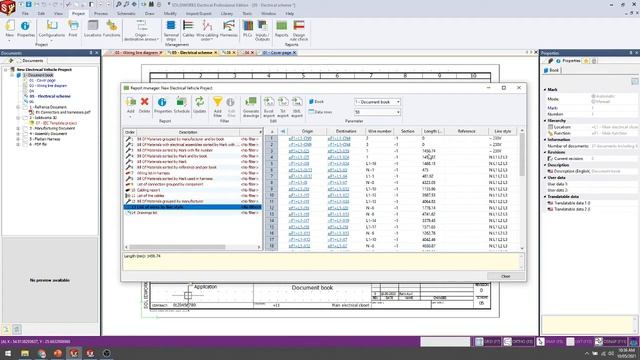Click the origin link in row 5
Screen dimensions: 640x360
pos(299,164)
